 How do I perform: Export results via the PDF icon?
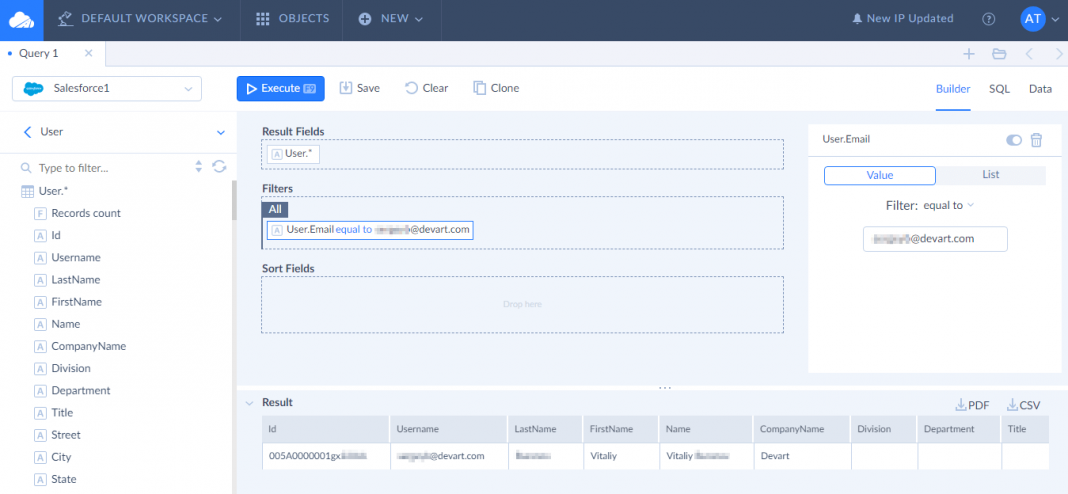click(972, 405)
